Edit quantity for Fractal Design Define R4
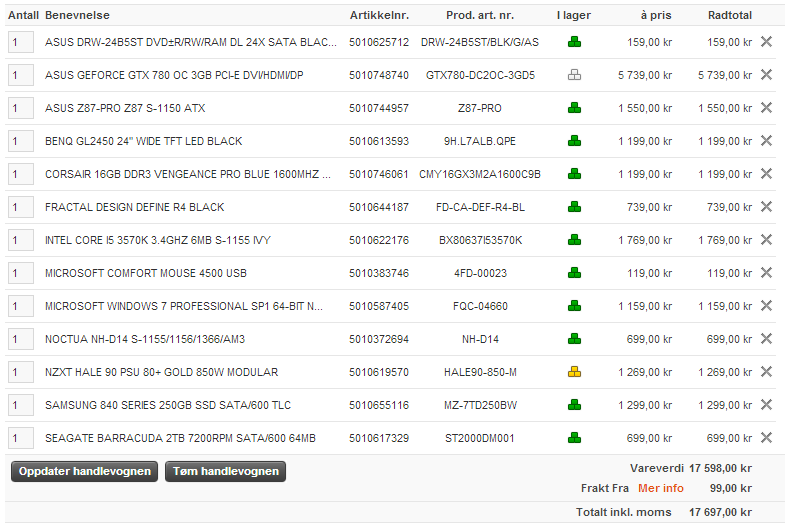This screenshot has width=791, height=529. click(x=21, y=207)
